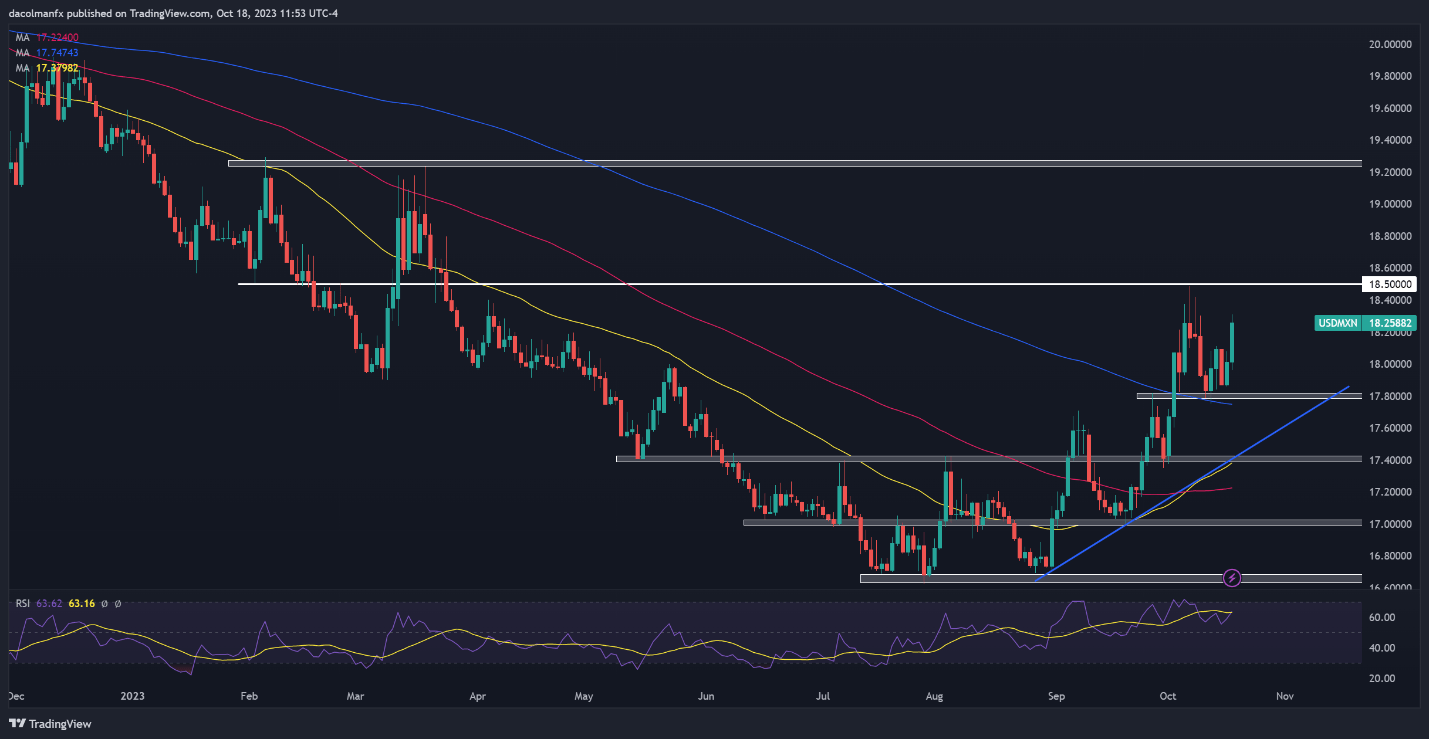Click the May date axis label
The width and height of the screenshot is (1429, 739).
585,695
